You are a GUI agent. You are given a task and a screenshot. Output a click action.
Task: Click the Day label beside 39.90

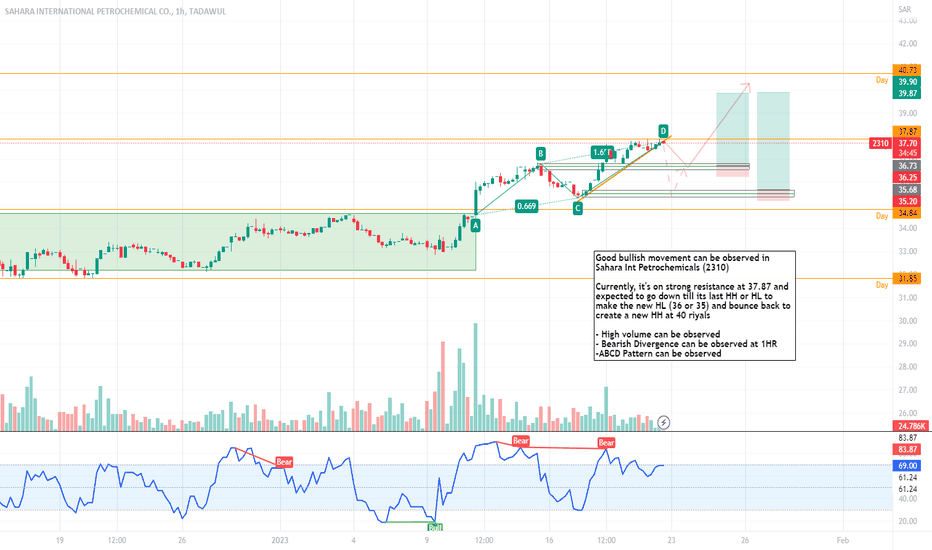tap(882, 80)
